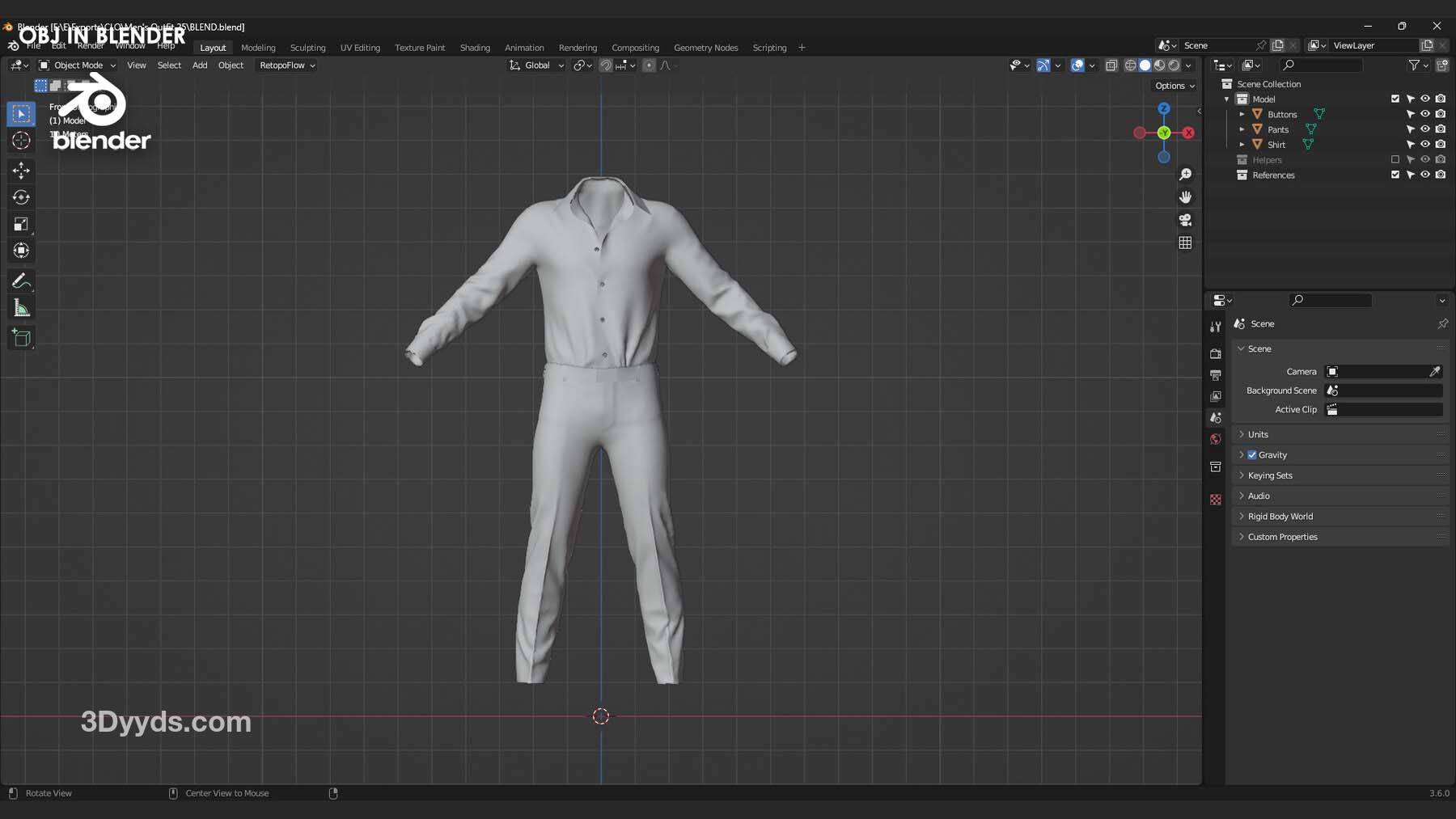Select the 3D Cursor tool
The height and width of the screenshot is (819, 1456).
[21, 141]
